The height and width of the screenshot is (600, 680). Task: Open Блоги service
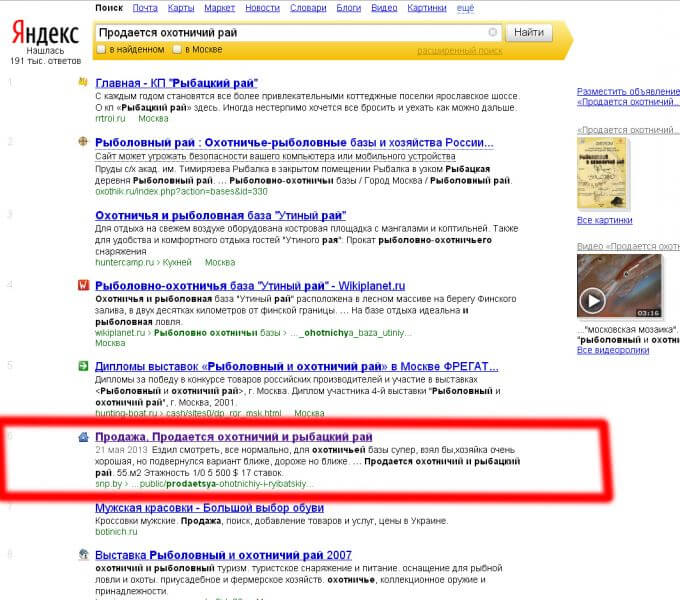(x=349, y=8)
